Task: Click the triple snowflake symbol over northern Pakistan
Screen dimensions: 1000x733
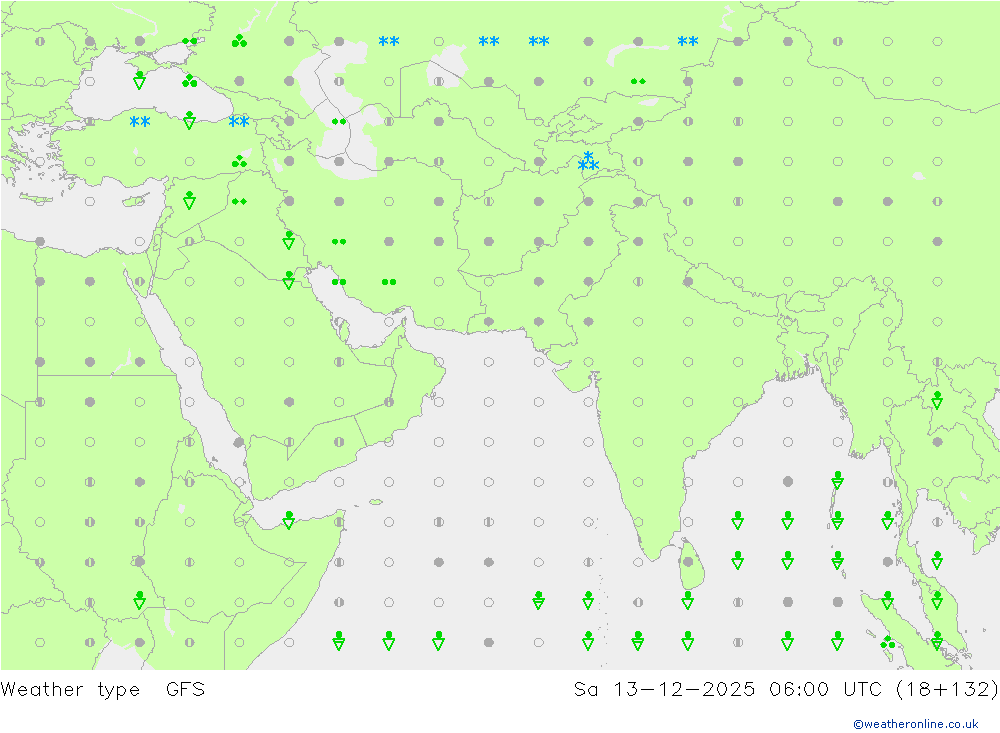Action: [588, 161]
